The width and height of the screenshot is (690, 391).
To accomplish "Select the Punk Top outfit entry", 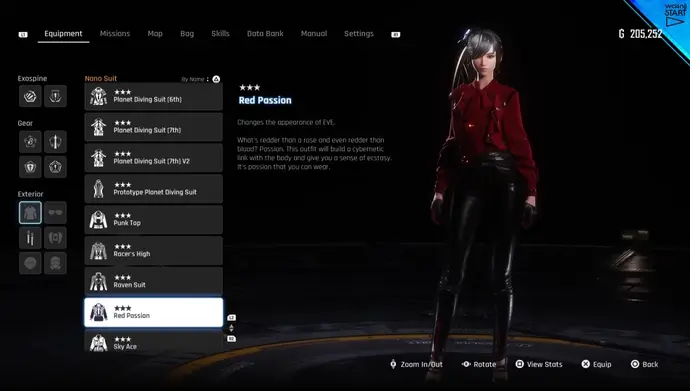I will [x=154, y=219].
